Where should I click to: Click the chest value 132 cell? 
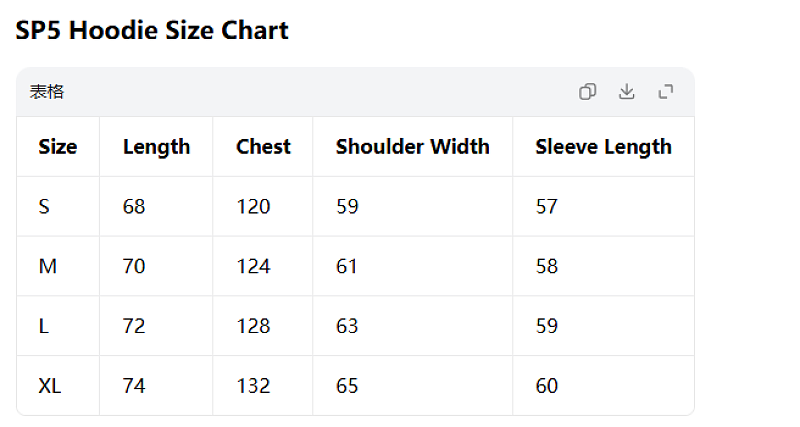pos(263,386)
